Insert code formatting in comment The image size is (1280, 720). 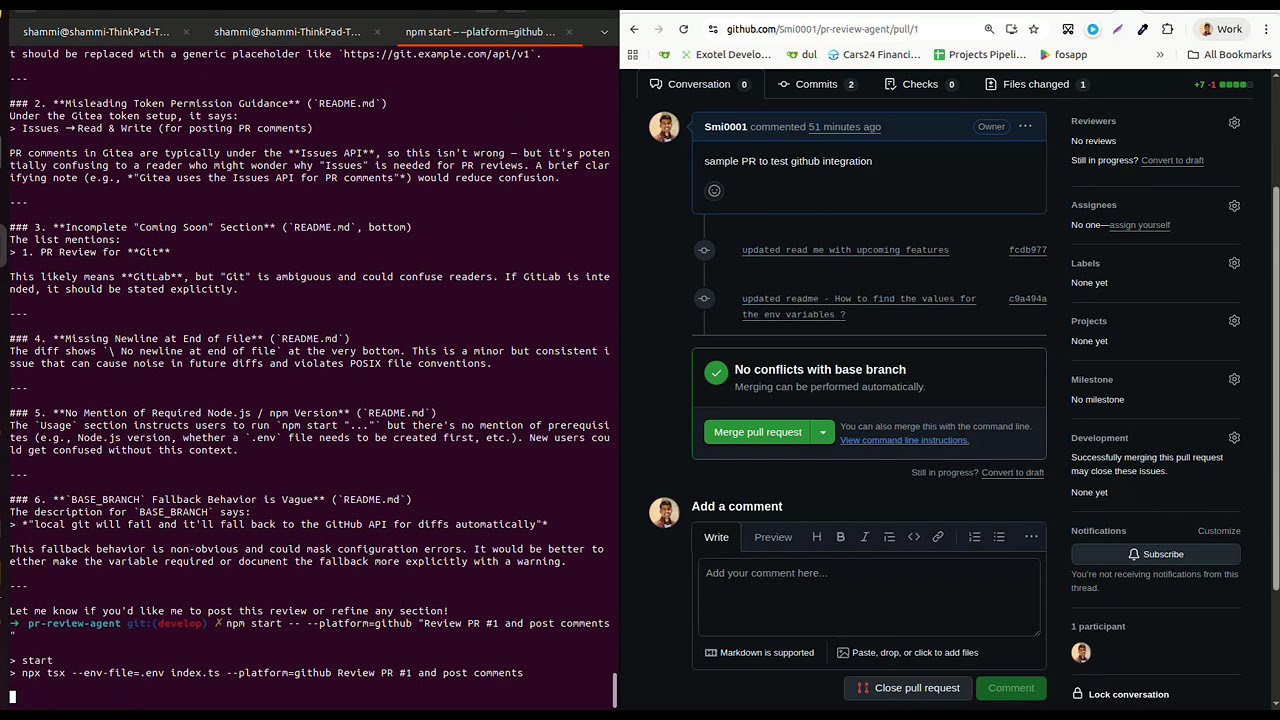tap(913, 537)
